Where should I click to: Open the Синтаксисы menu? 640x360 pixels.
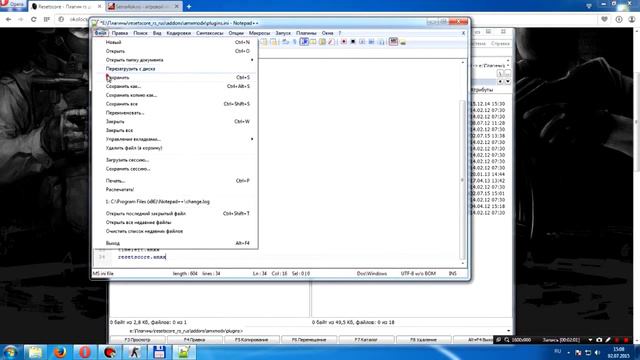click(x=209, y=33)
